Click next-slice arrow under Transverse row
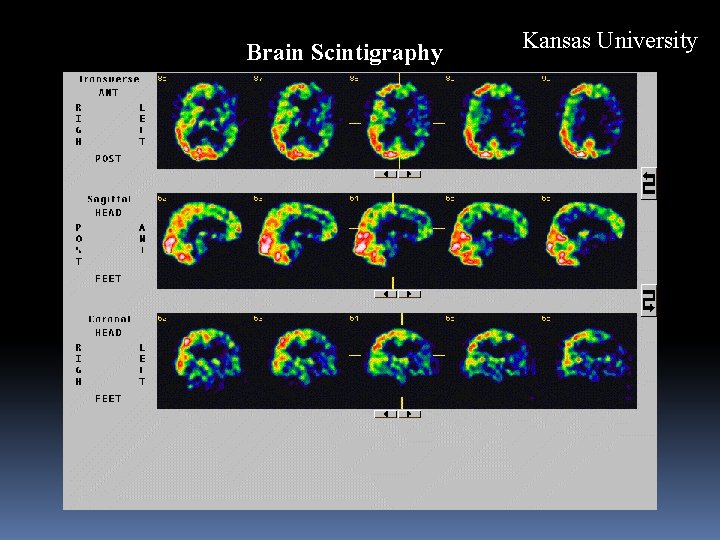This screenshot has height=540, width=720. click(410, 174)
